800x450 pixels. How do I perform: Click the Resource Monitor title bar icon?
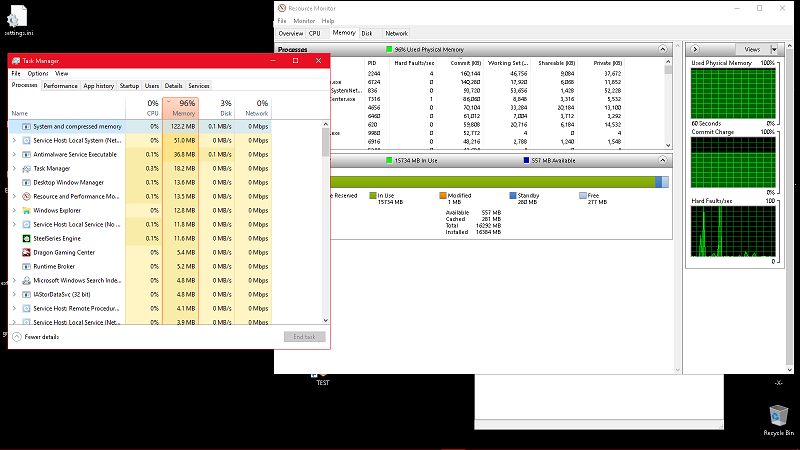283,8
